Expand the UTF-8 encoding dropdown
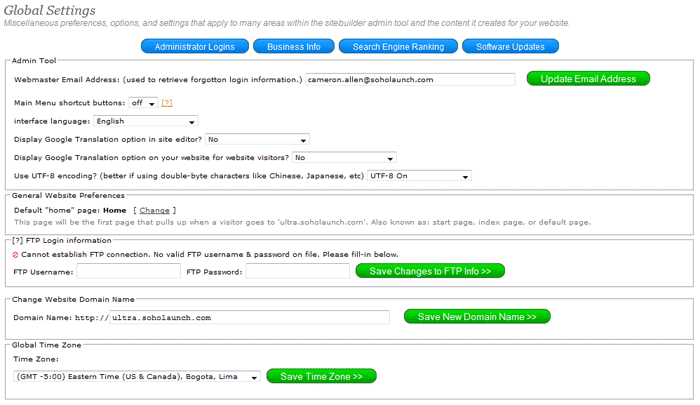Viewport: 700px width, 405px height. [419, 176]
